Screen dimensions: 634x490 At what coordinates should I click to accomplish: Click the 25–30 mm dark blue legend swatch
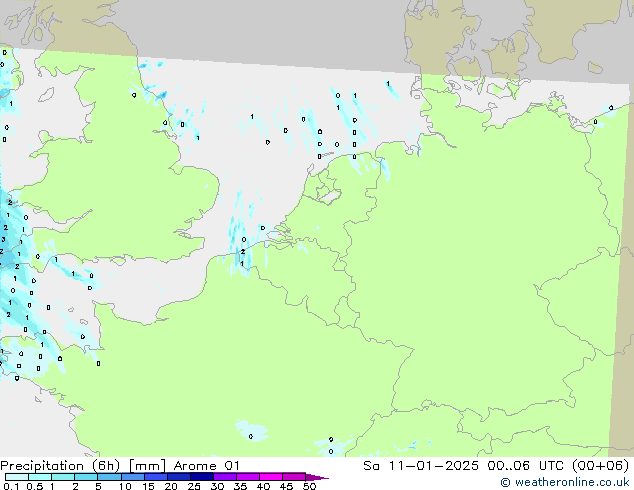point(202,477)
